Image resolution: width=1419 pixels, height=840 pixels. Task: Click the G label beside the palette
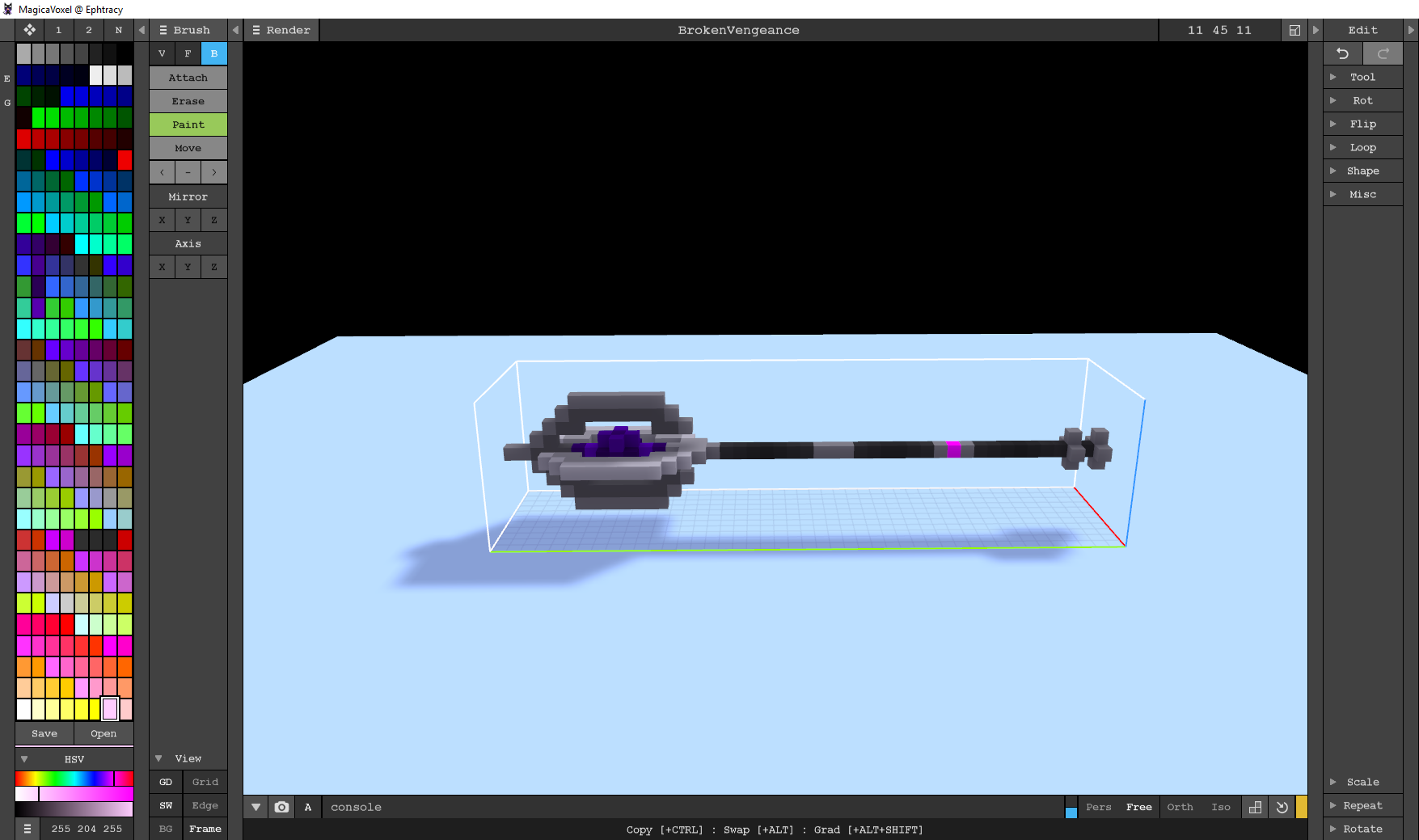pos(7,103)
